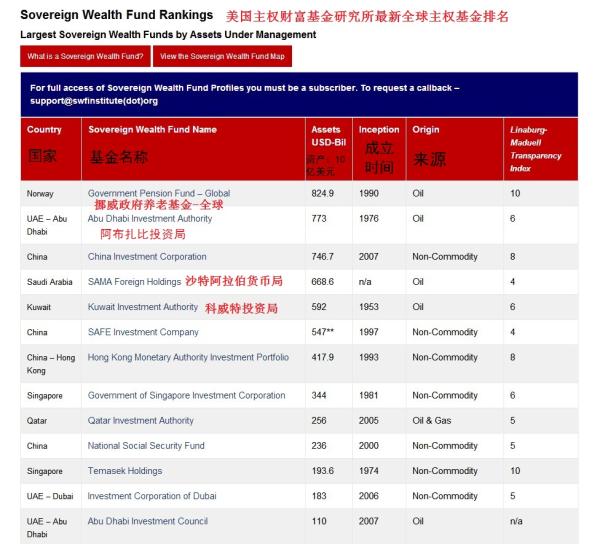
Task: Open Kuwait Investment Authority link
Action: pos(143,307)
